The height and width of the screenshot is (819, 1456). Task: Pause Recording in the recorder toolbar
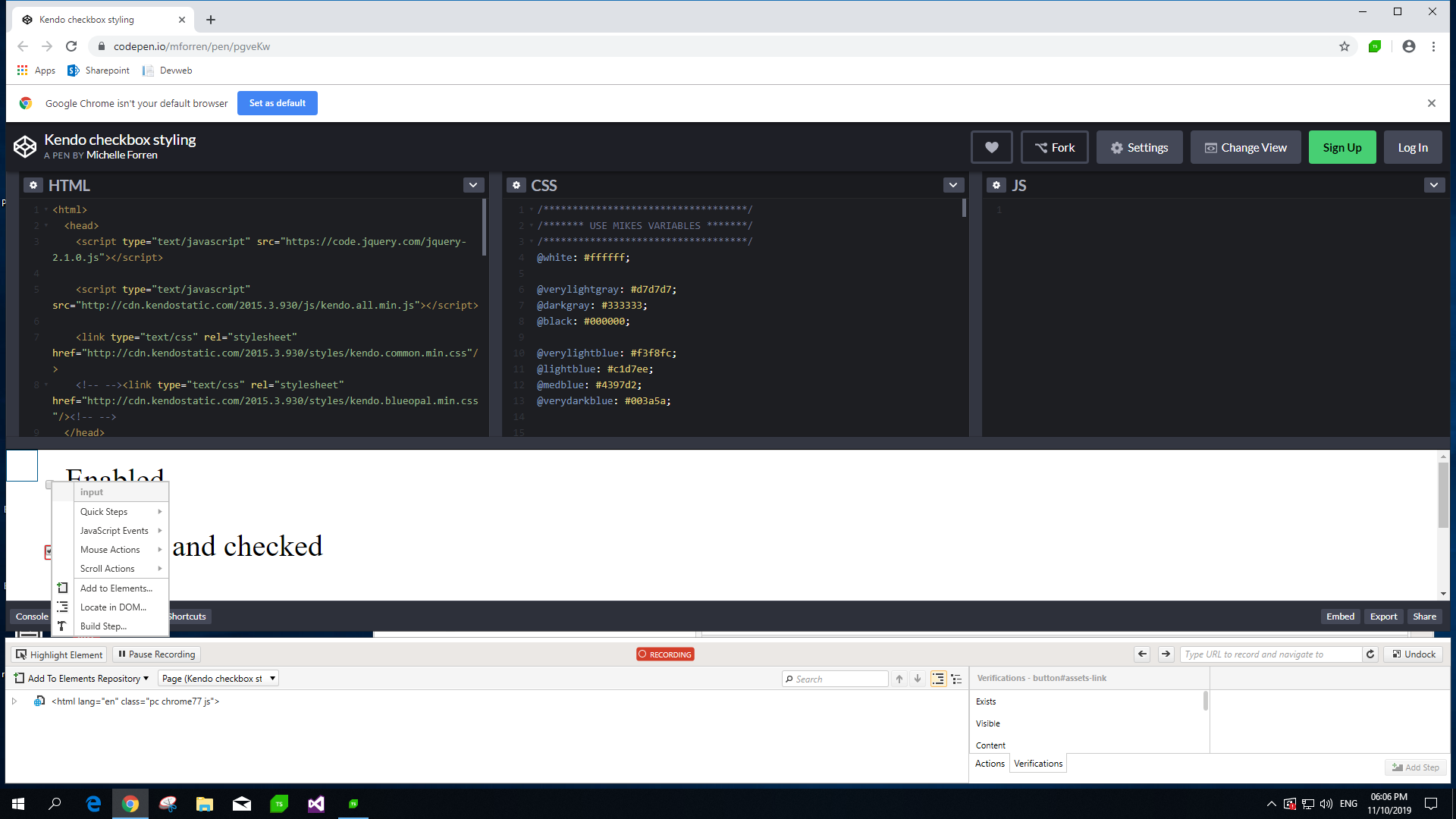tap(157, 654)
